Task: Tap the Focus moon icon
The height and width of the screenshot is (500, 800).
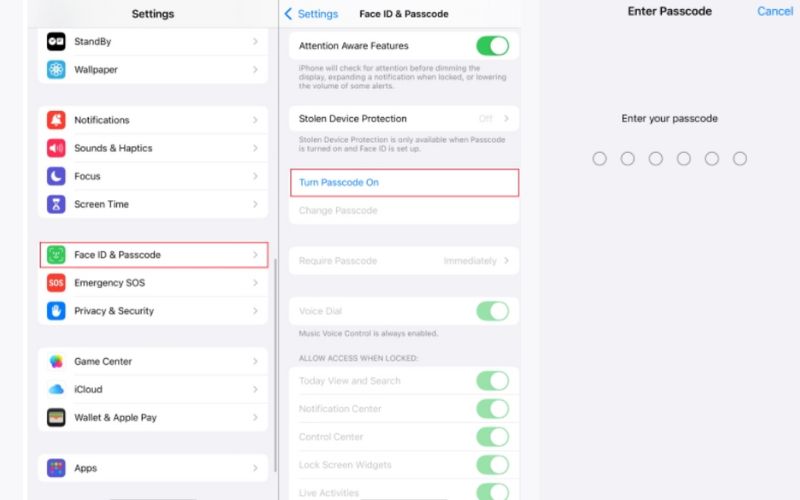Action: point(56,176)
